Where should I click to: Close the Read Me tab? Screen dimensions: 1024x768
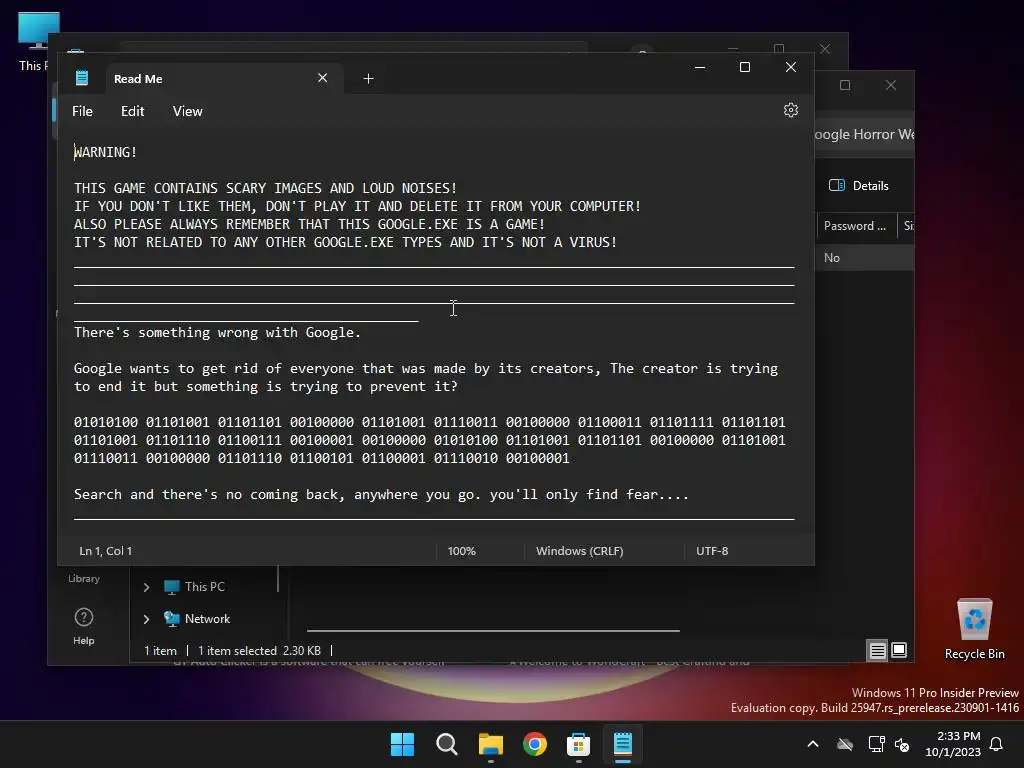[322, 78]
